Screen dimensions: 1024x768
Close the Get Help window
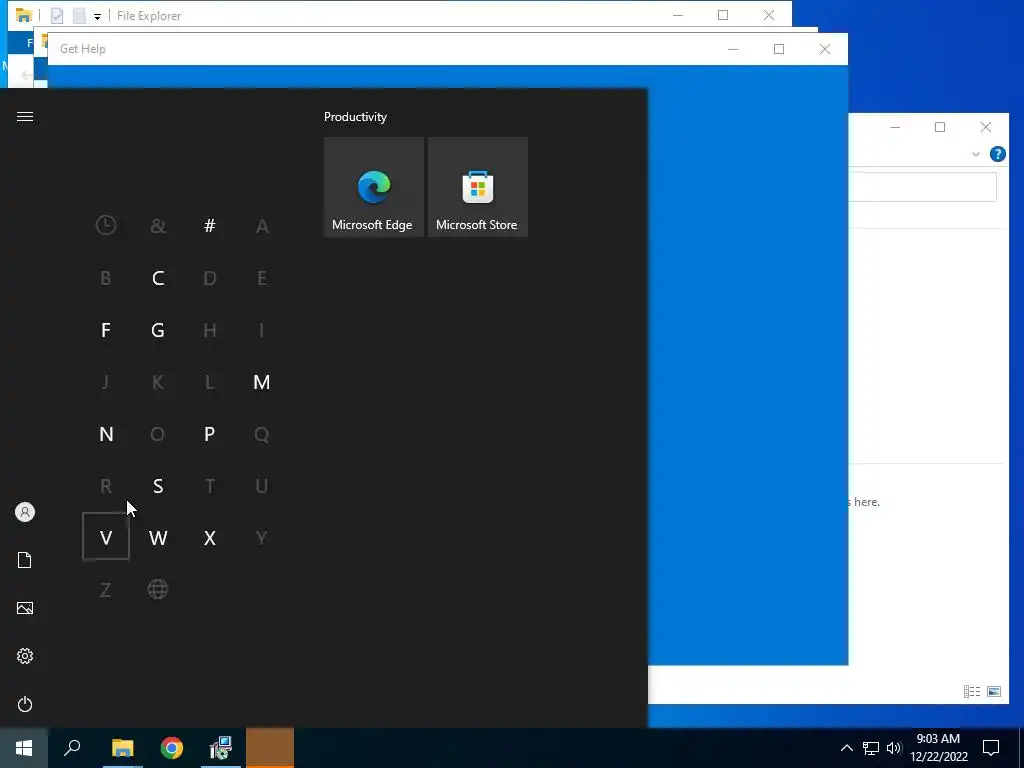pos(825,49)
